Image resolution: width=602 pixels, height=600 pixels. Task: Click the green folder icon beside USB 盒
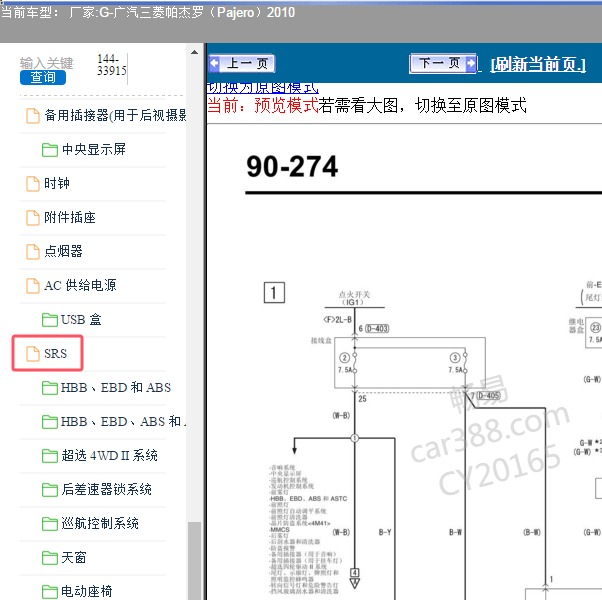[50, 320]
